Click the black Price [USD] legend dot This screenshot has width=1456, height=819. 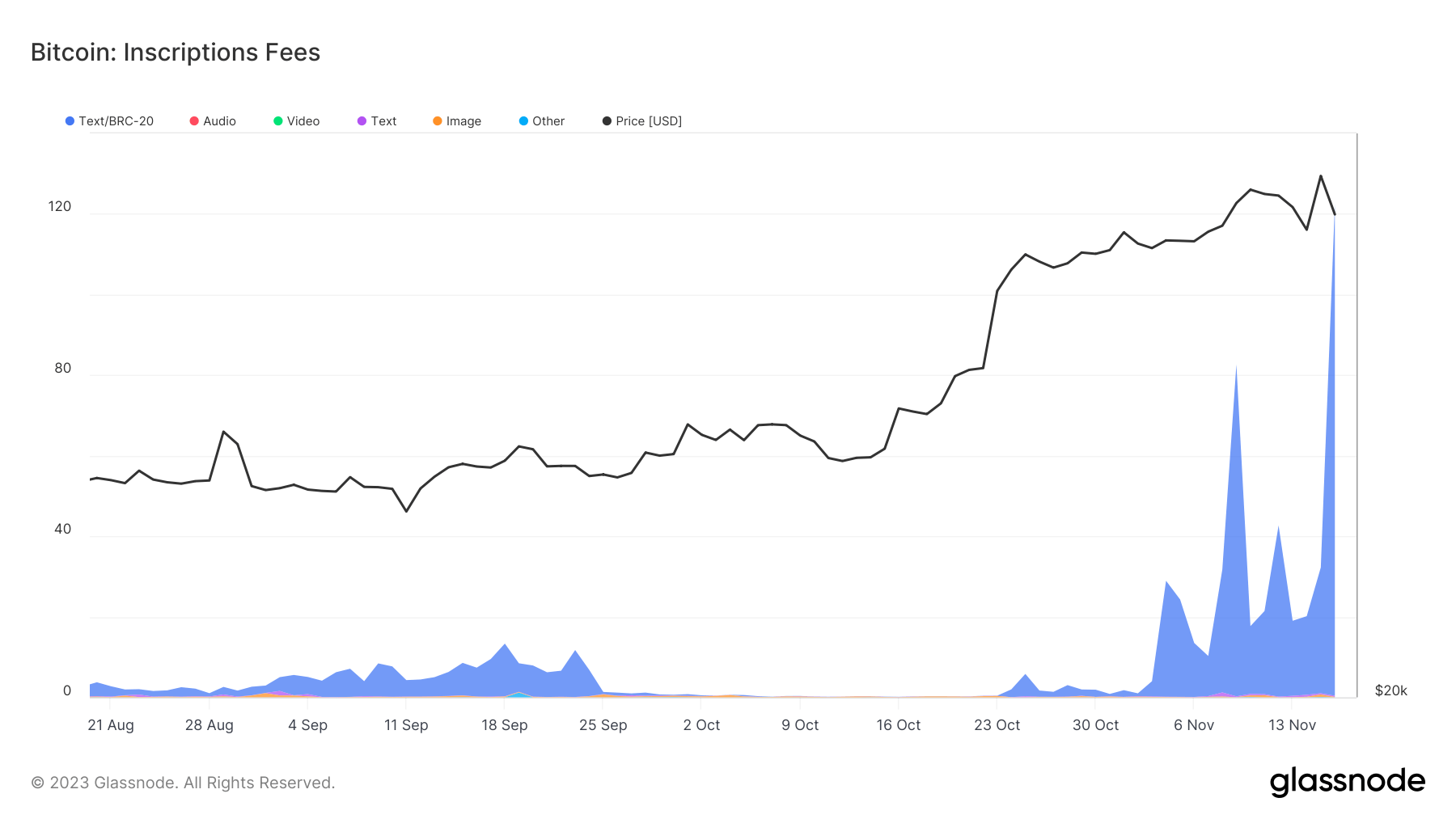tap(607, 121)
